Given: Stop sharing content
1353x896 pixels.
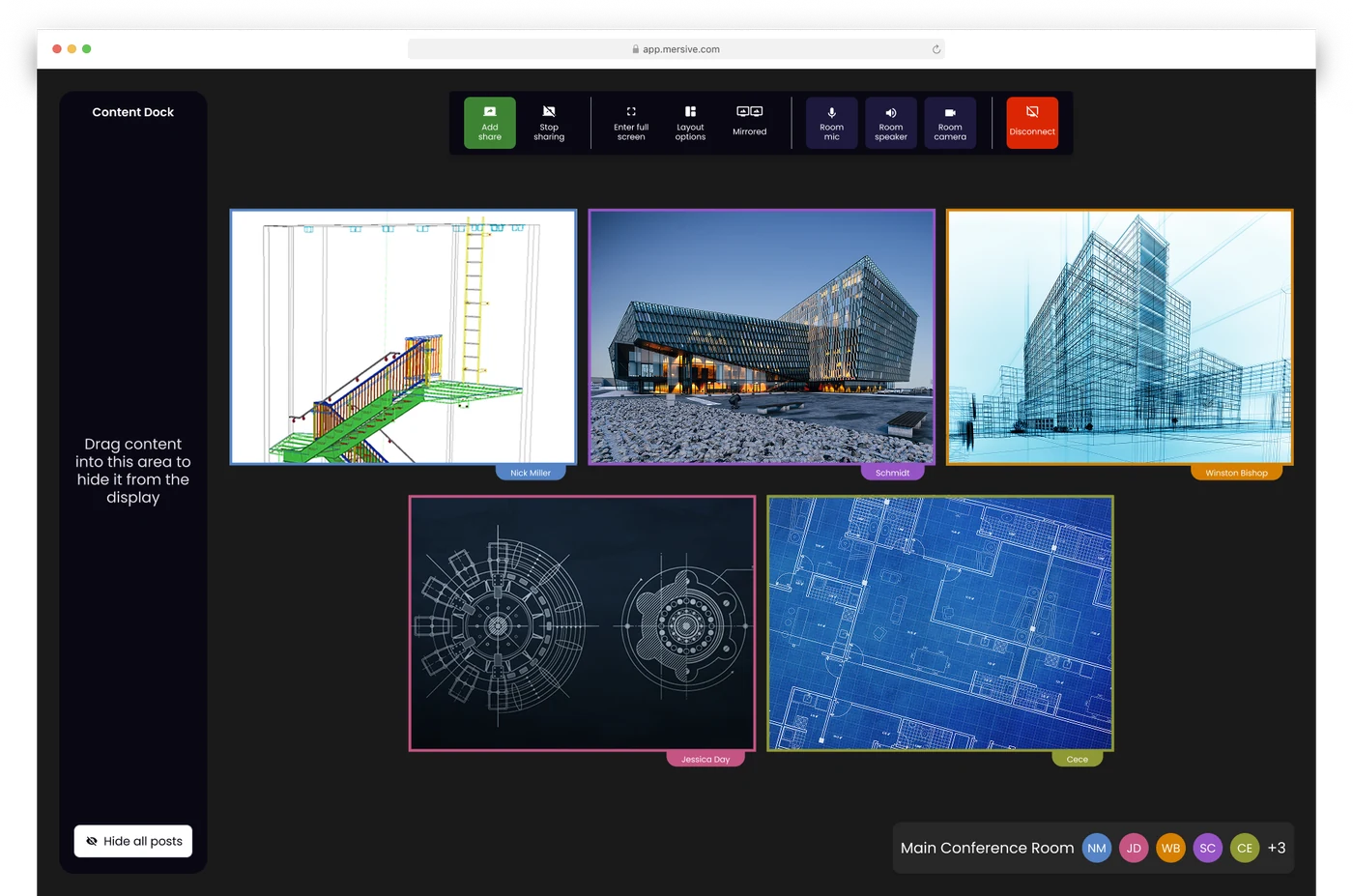Looking at the screenshot, I should pos(549,123).
